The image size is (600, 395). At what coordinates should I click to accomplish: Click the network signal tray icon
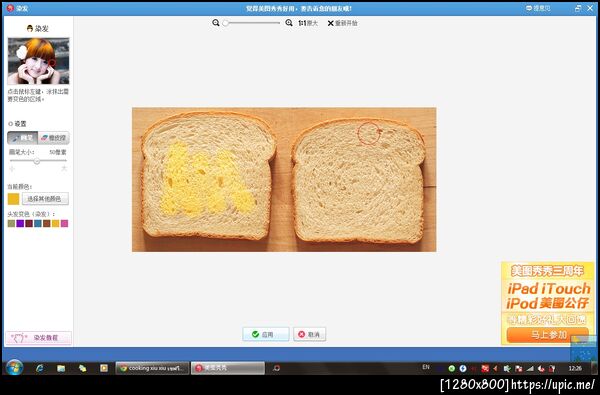click(x=530, y=369)
